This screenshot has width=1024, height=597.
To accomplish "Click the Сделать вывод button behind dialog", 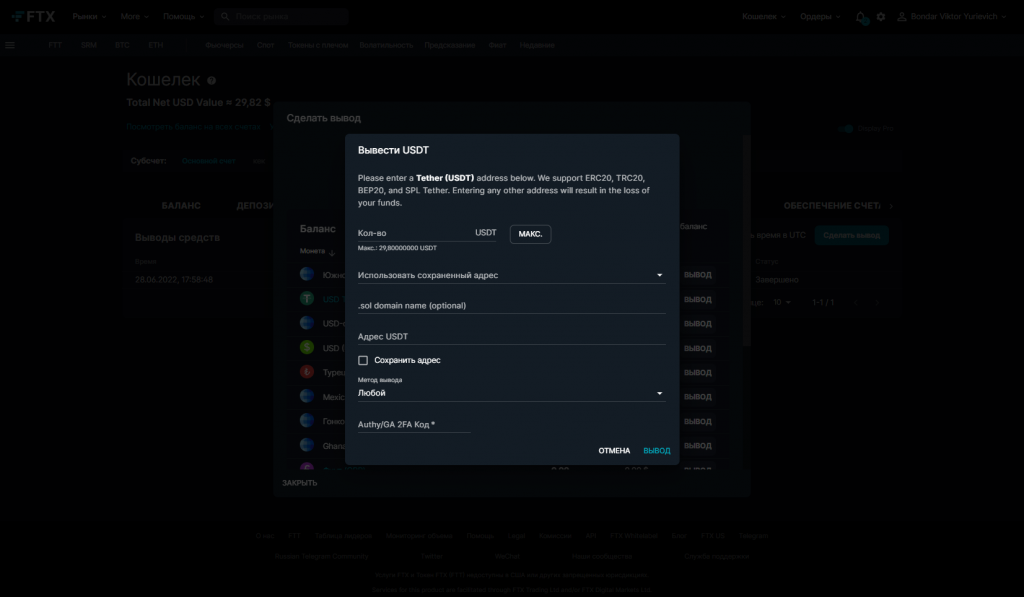I will tap(852, 235).
